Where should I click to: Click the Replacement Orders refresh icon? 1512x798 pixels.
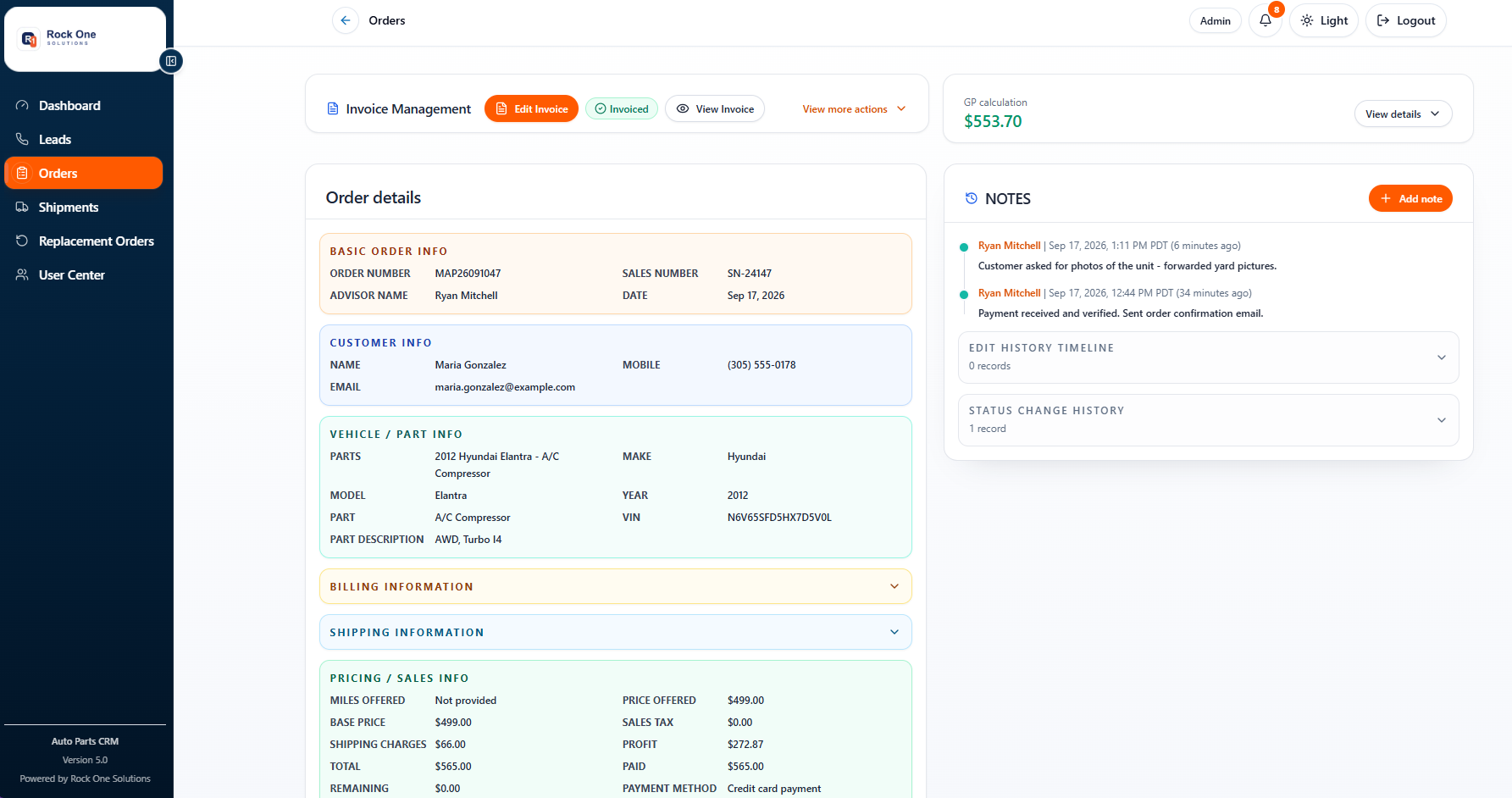tap(22, 241)
